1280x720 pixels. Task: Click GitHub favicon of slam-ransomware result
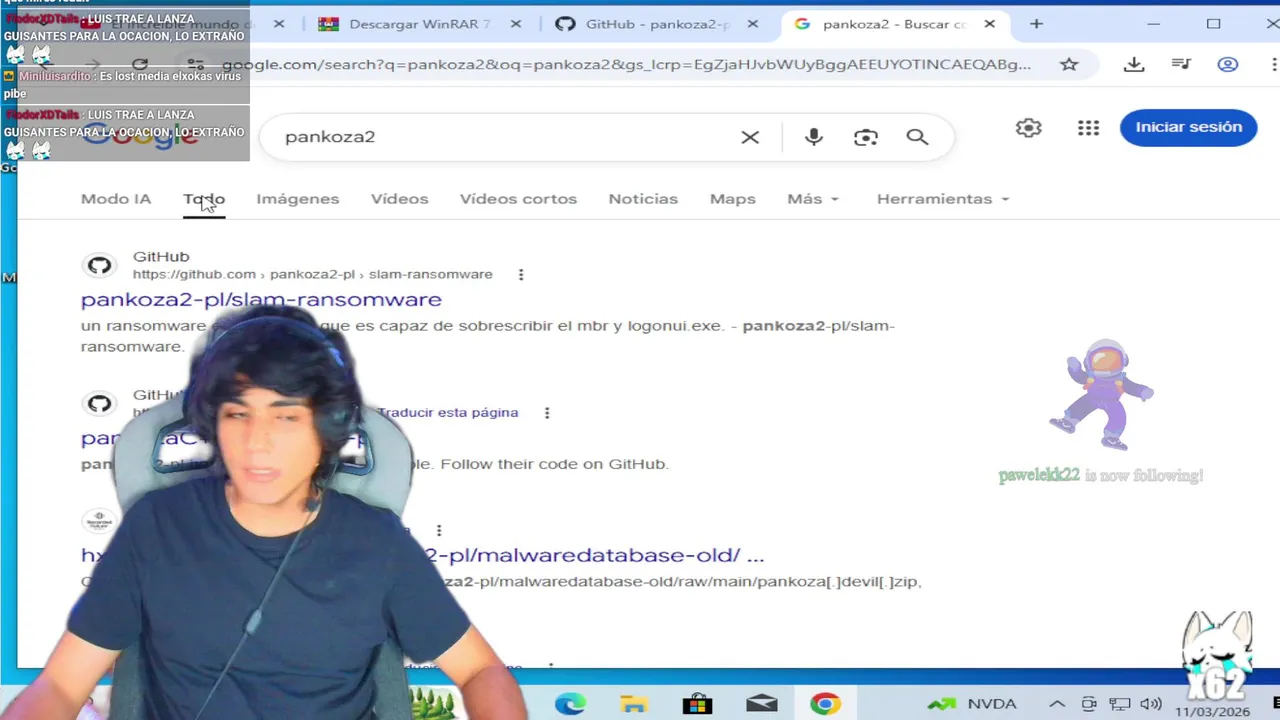click(x=98, y=265)
